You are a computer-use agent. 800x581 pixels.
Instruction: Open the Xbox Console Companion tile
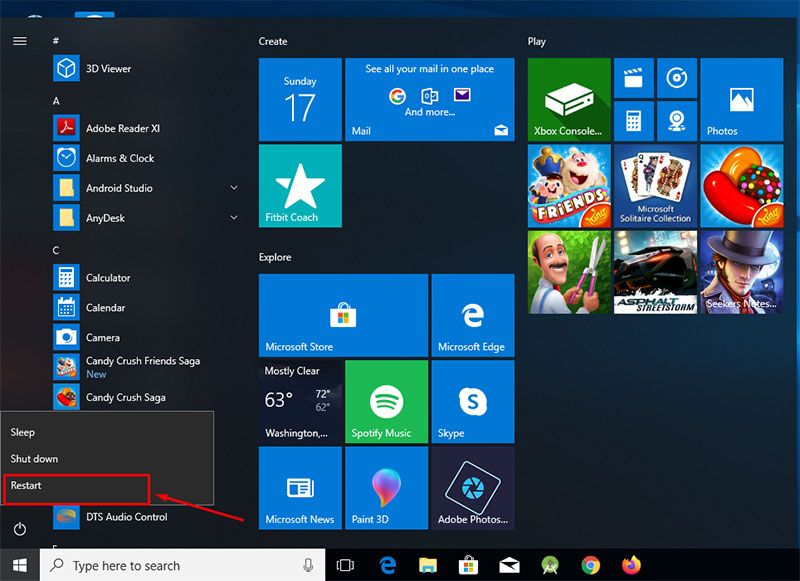click(569, 99)
